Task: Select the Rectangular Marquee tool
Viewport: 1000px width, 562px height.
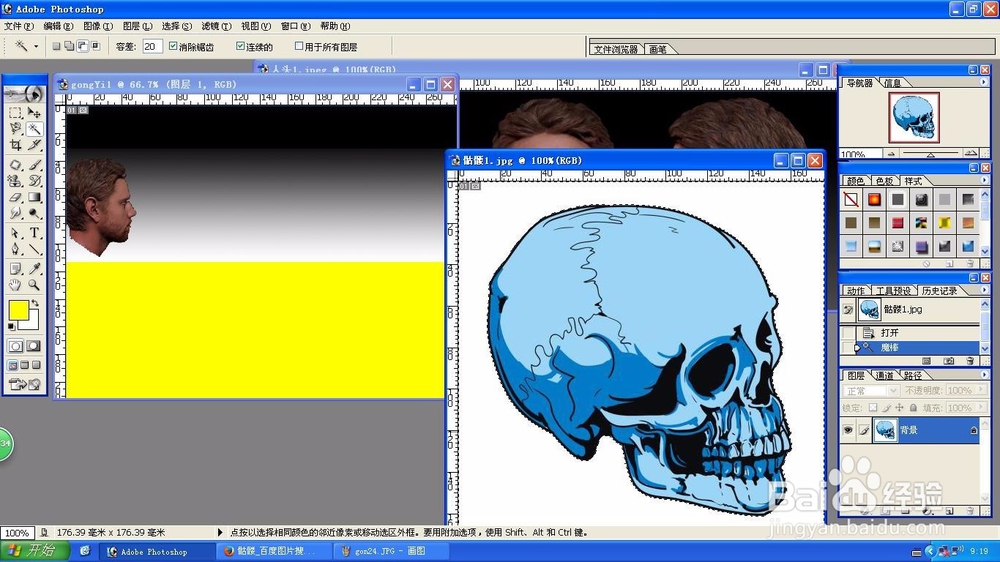Action: pyautogui.click(x=16, y=112)
